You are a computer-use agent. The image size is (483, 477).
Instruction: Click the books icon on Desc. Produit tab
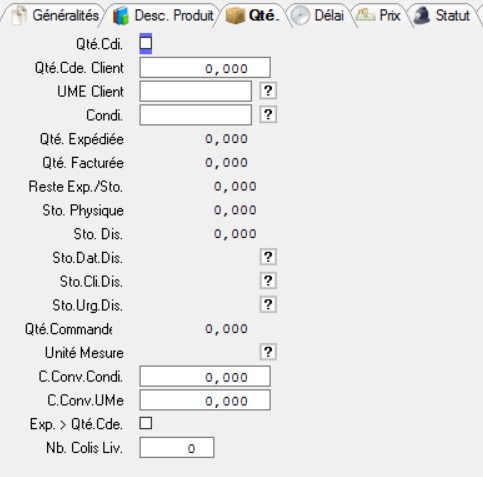pyautogui.click(x=121, y=16)
